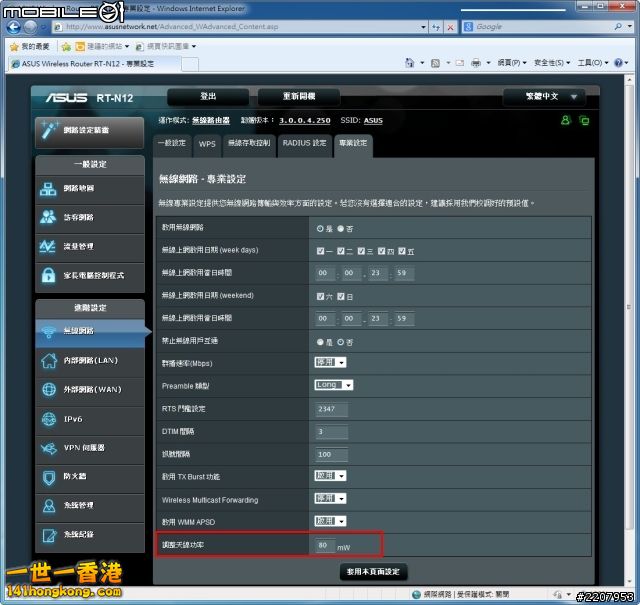Click the VPN server icon in sidebar
This screenshot has width=640, height=605.
48,448
